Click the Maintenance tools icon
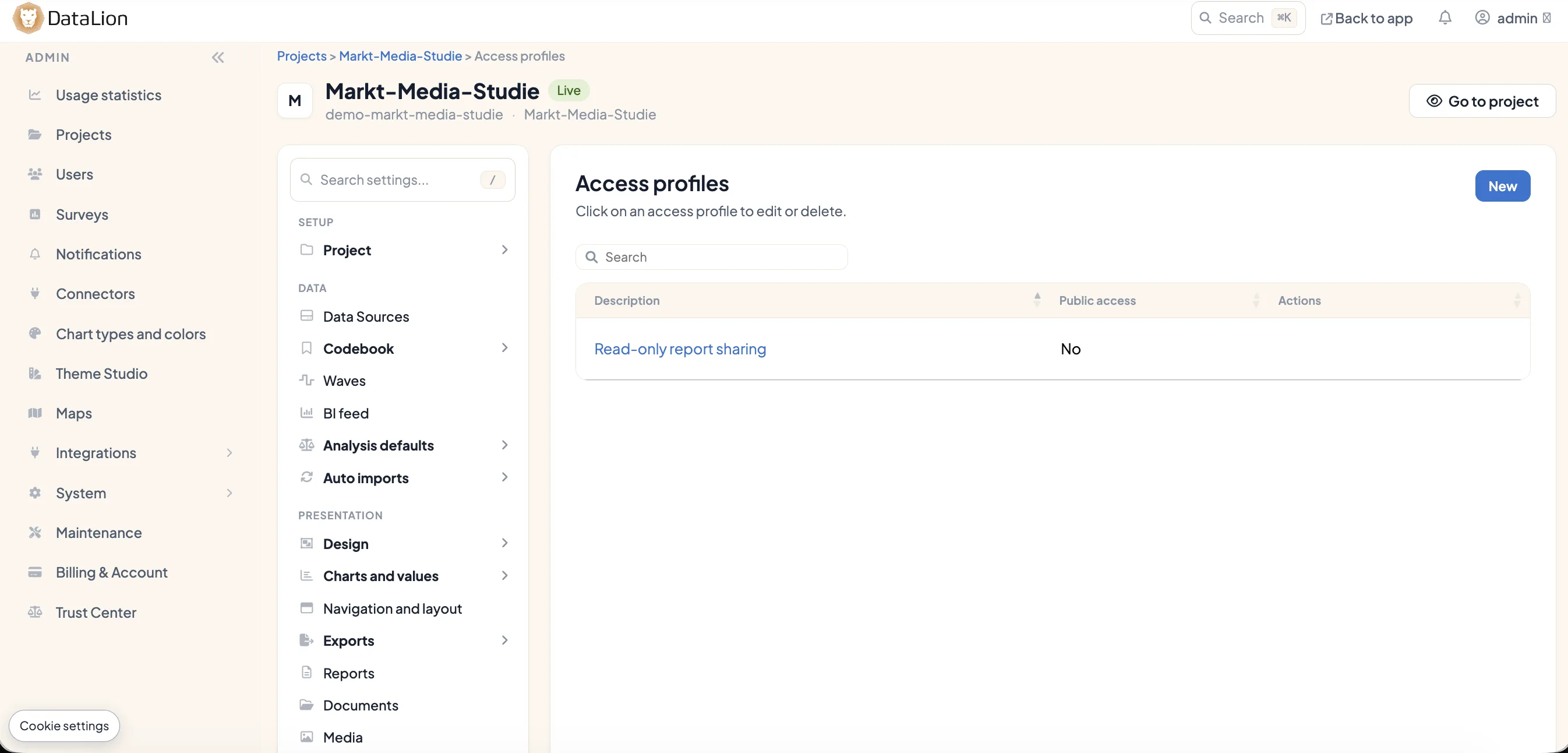1568x753 pixels. pos(35,533)
